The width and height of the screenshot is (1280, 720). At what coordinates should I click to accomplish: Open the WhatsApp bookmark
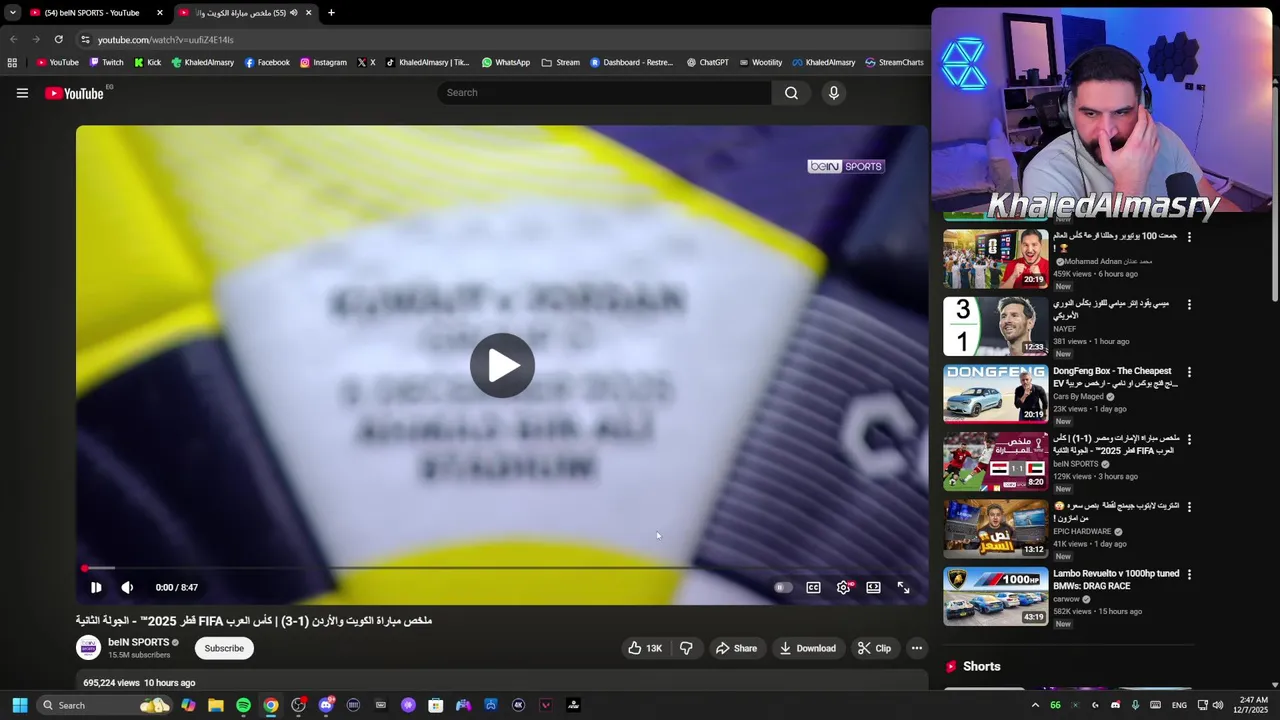506,62
